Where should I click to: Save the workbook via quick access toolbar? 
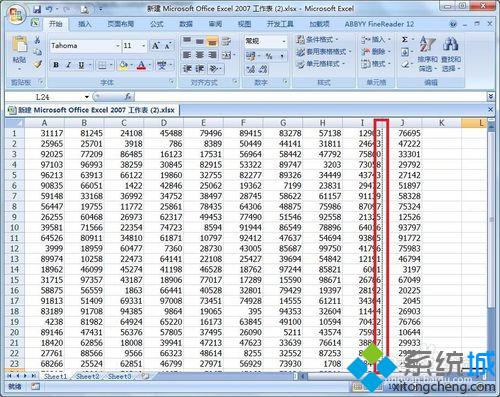tap(37, 9)
